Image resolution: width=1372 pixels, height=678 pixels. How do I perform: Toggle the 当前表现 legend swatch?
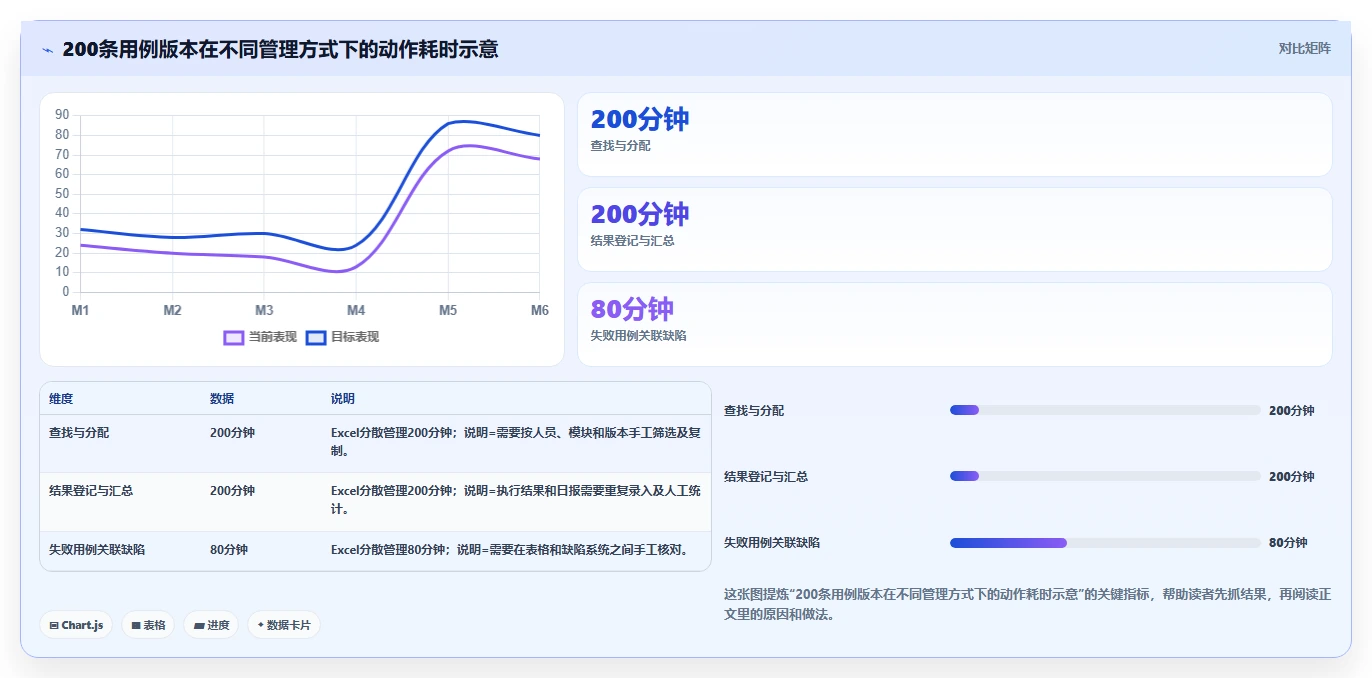pos(233,337)
